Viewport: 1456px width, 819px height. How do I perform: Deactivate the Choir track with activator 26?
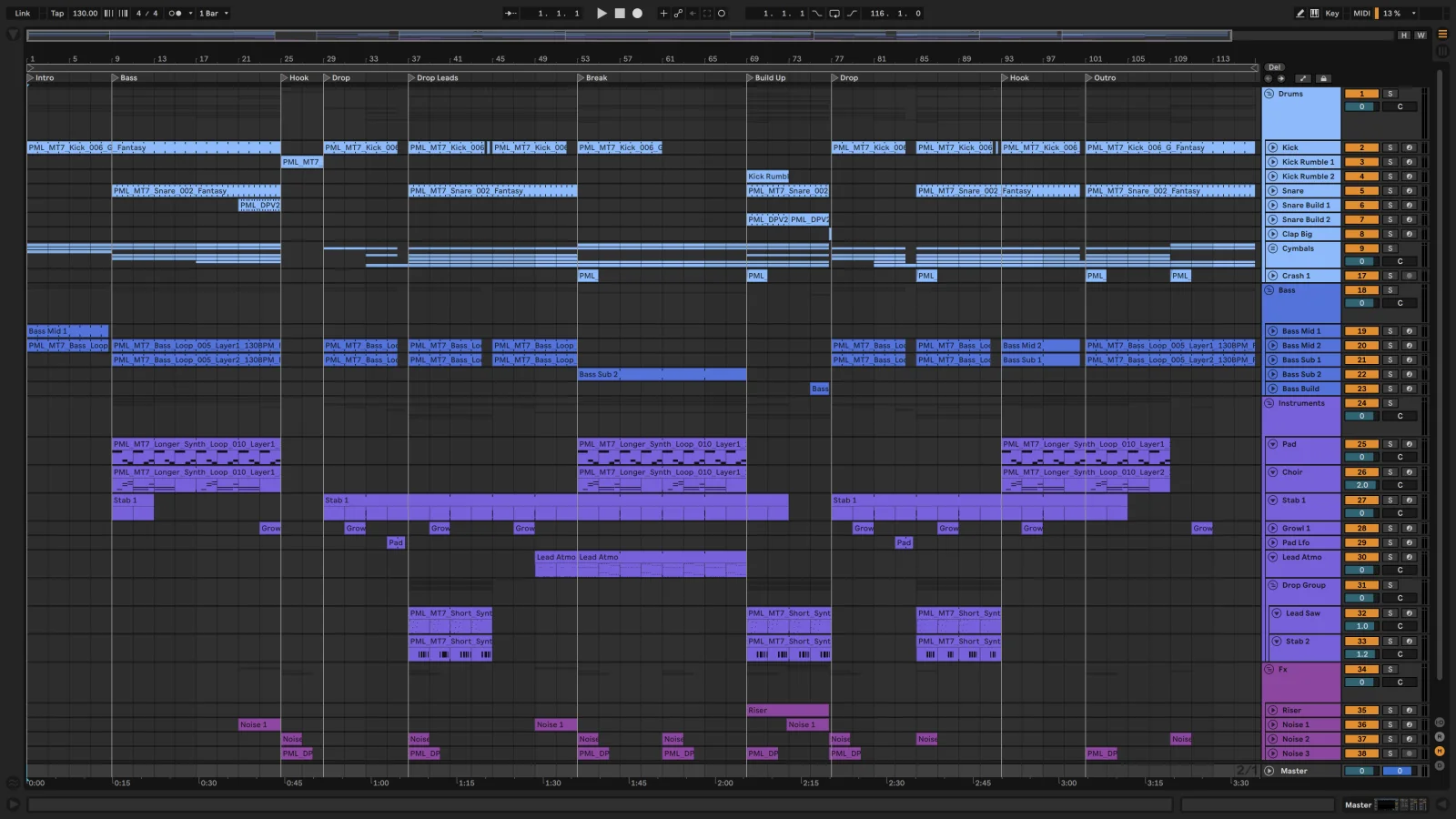coord(1362,472)
